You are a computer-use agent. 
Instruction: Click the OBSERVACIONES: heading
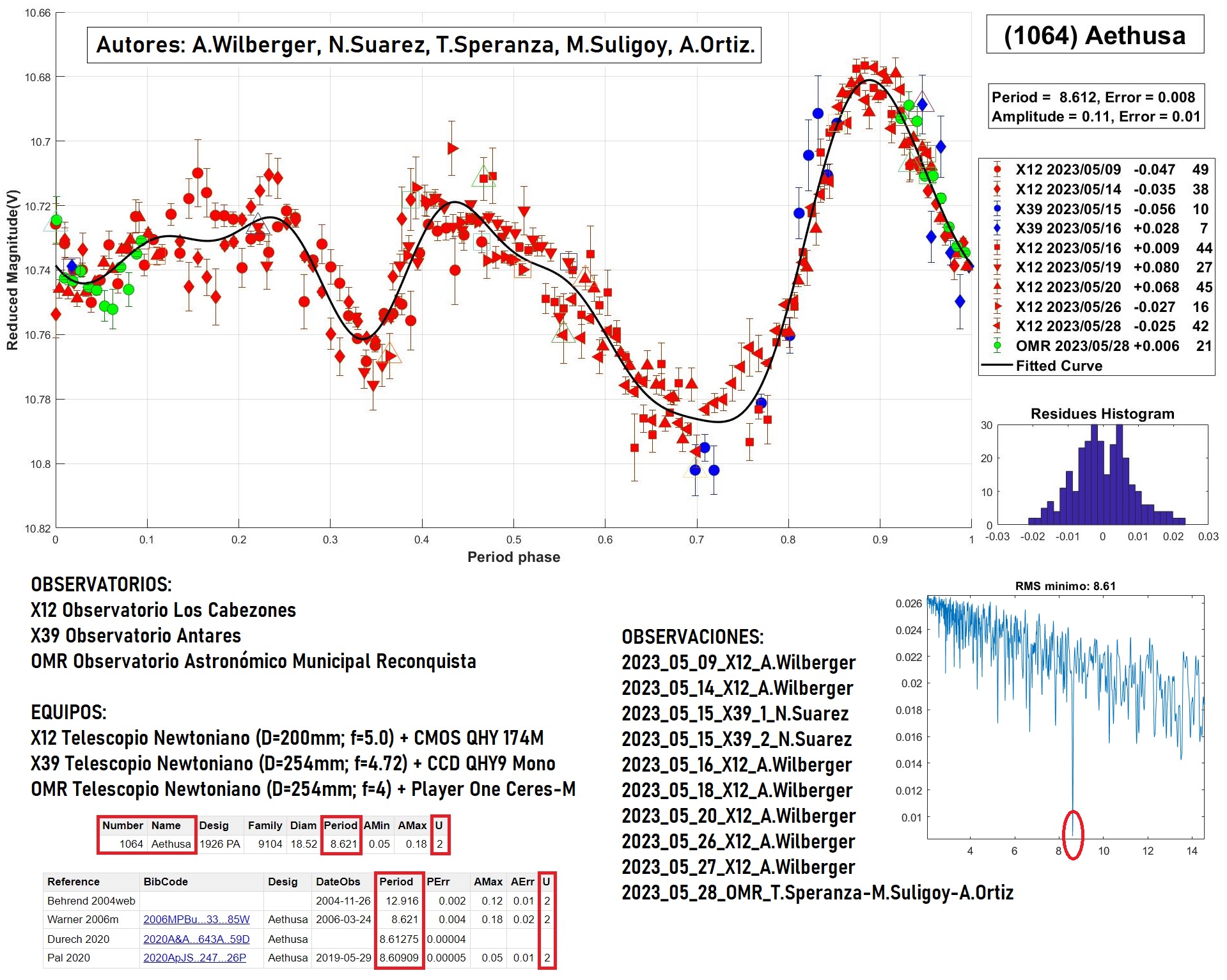[x=692, y=637]
